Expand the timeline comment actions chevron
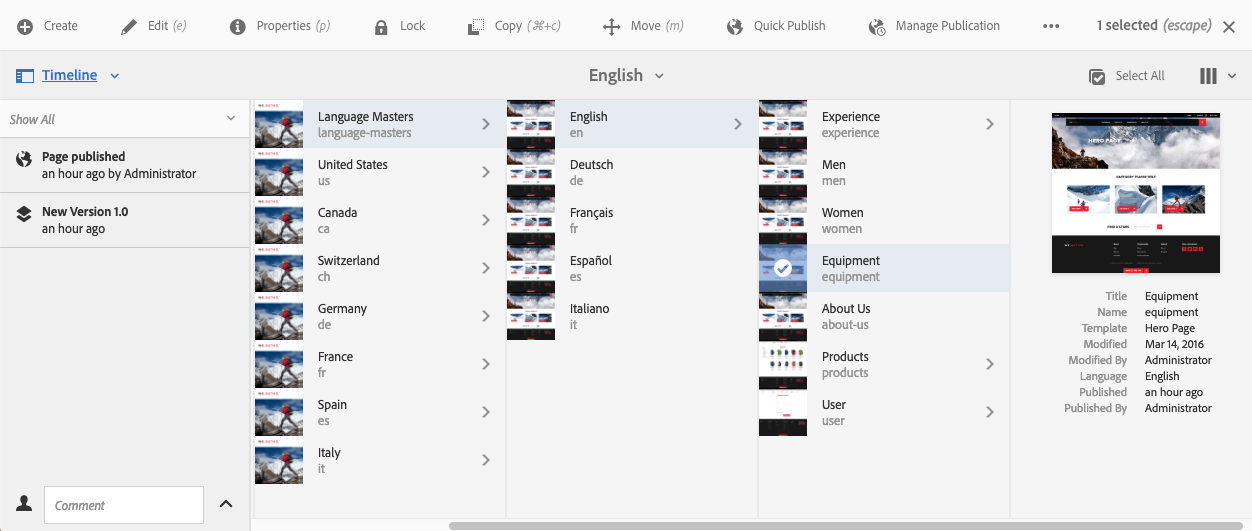 226,504
